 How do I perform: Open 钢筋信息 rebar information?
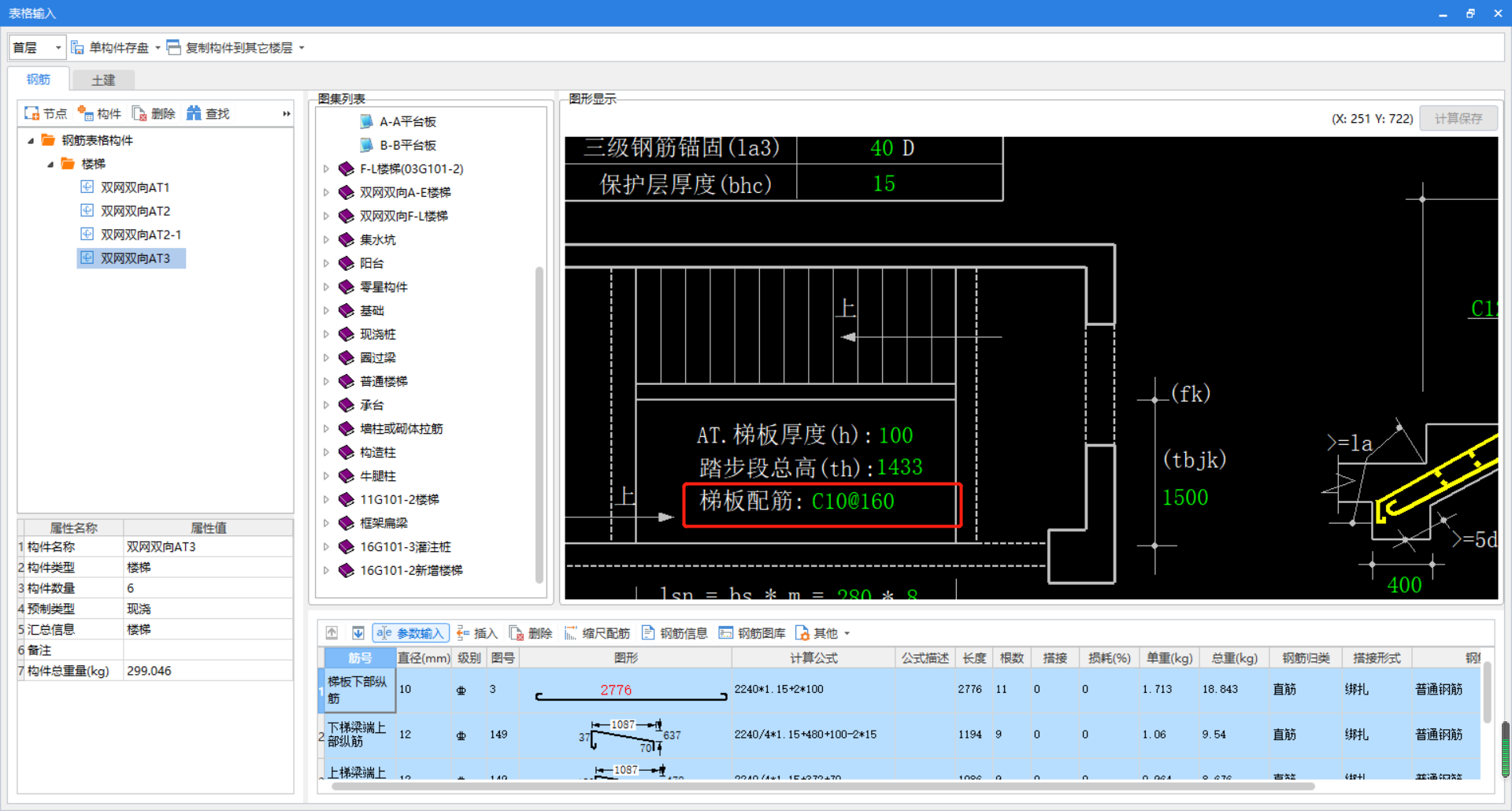675,633
